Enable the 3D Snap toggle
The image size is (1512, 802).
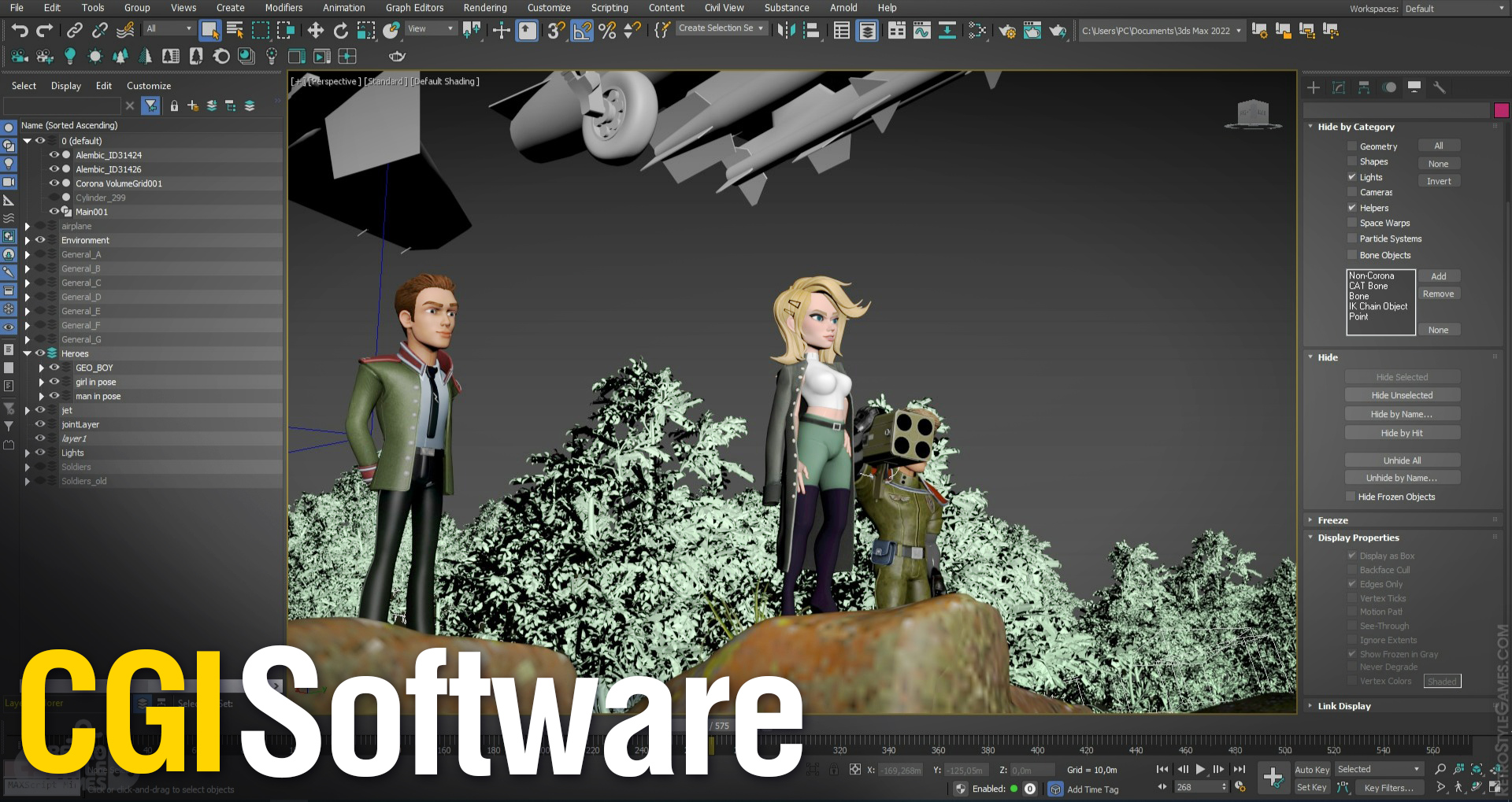pos(556,31)
